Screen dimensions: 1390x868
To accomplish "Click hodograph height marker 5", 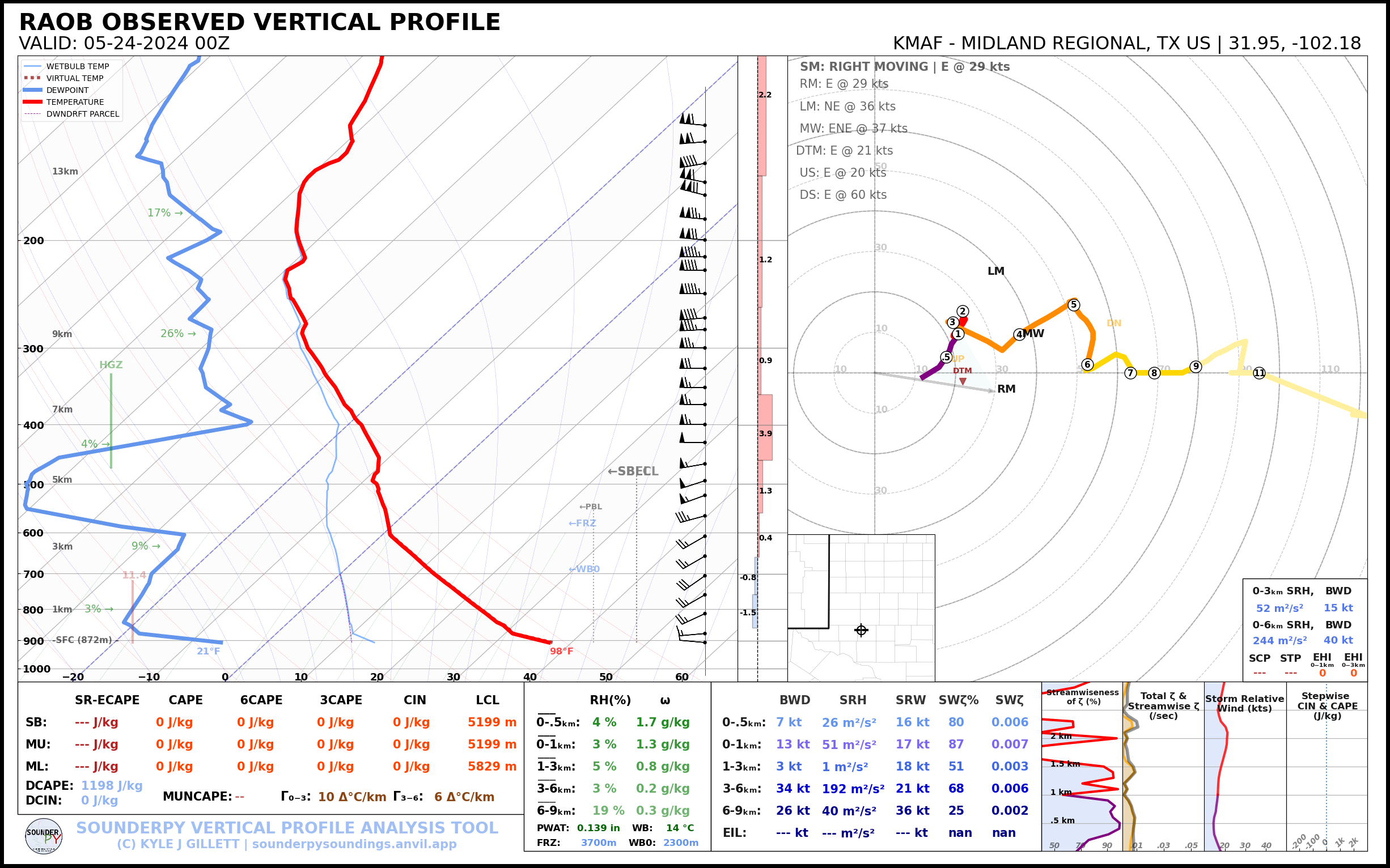I will pyautogui.click(x=1074, y=305).
